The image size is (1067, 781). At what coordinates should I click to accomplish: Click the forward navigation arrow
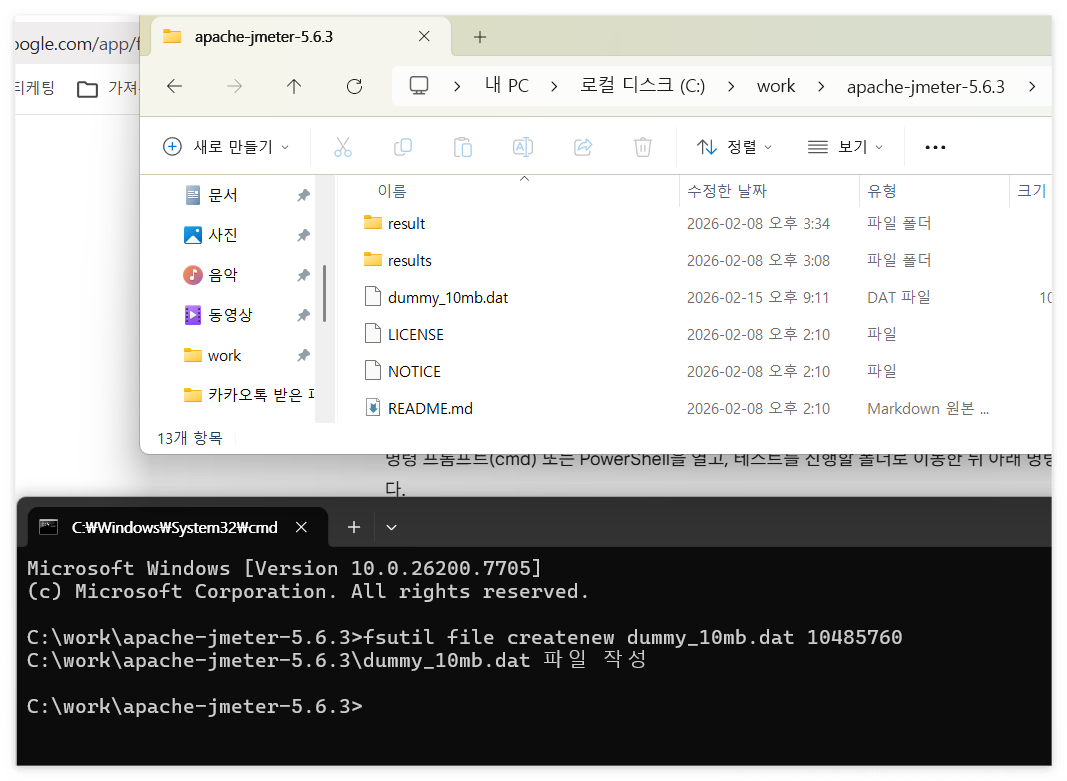(x=234, y=86)
